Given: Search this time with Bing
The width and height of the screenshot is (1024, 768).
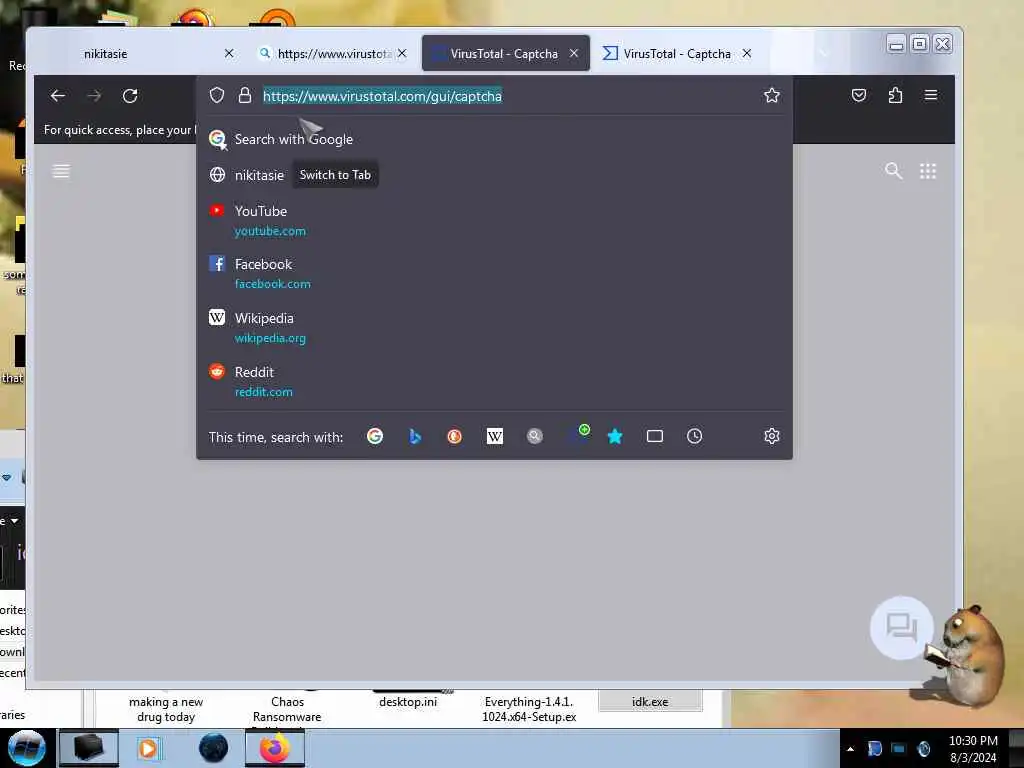Looking at the screenshot, I should point(415,436).
